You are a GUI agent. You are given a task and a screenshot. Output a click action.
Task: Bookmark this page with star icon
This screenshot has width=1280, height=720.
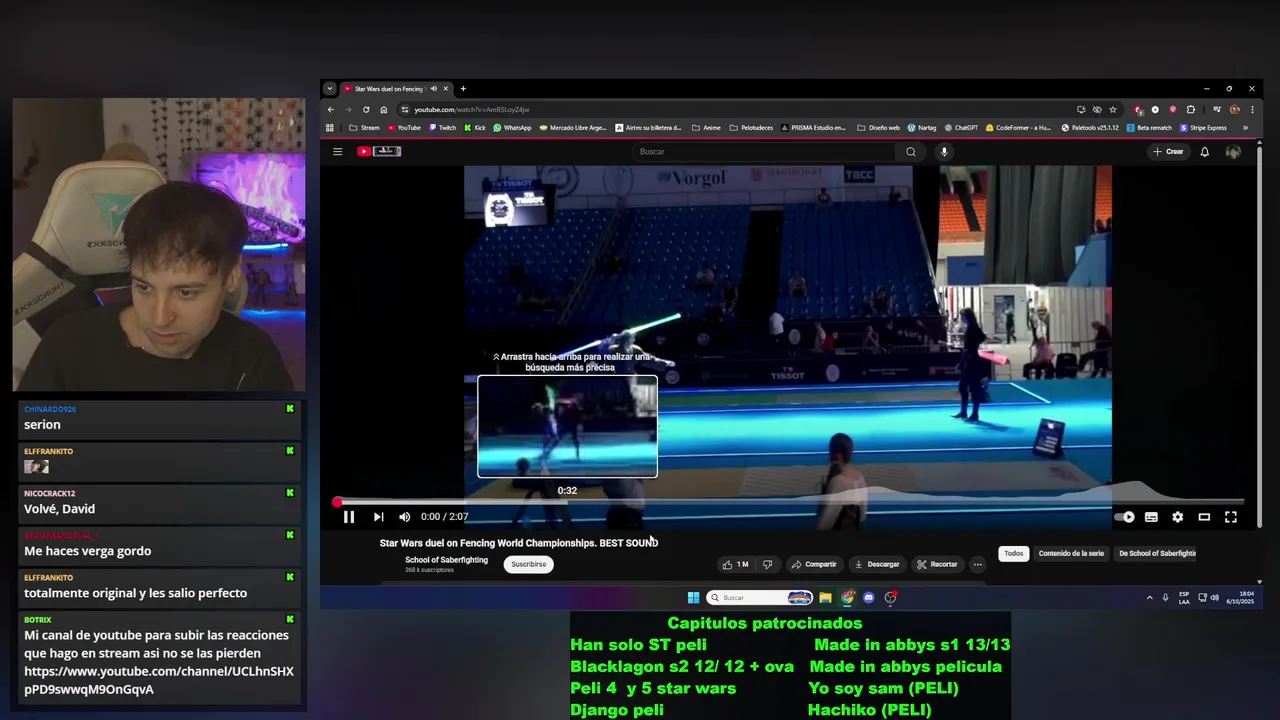pyautogui.click(x=1113, y=109)
